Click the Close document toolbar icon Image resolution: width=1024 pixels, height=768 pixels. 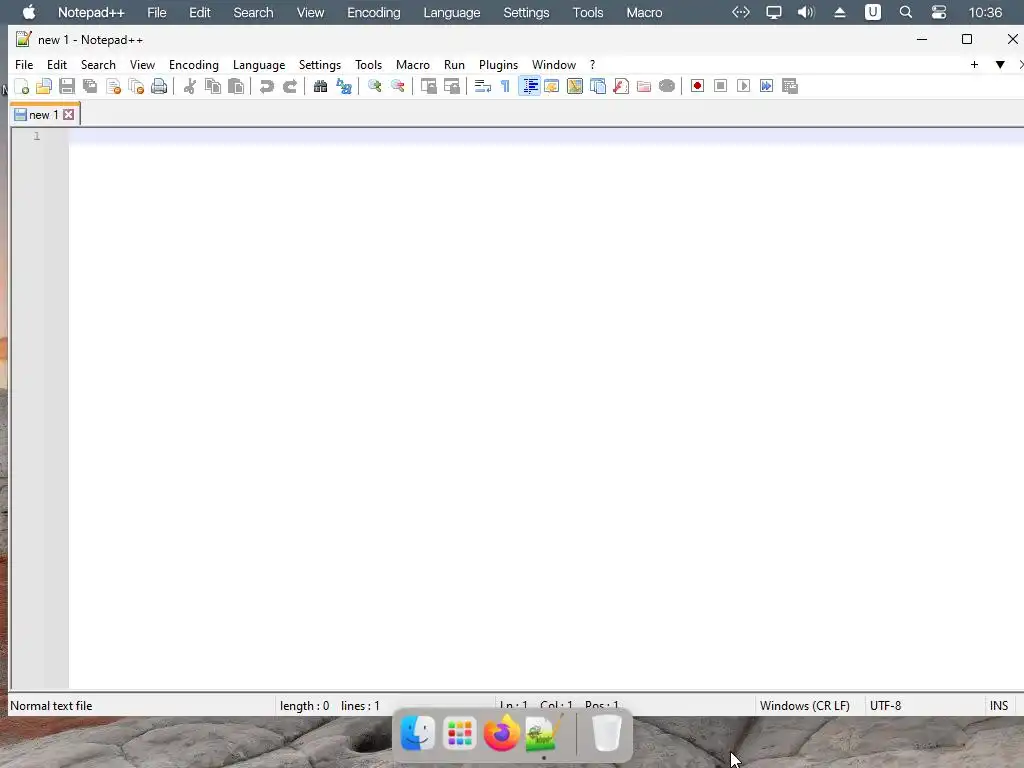[113, 86]
